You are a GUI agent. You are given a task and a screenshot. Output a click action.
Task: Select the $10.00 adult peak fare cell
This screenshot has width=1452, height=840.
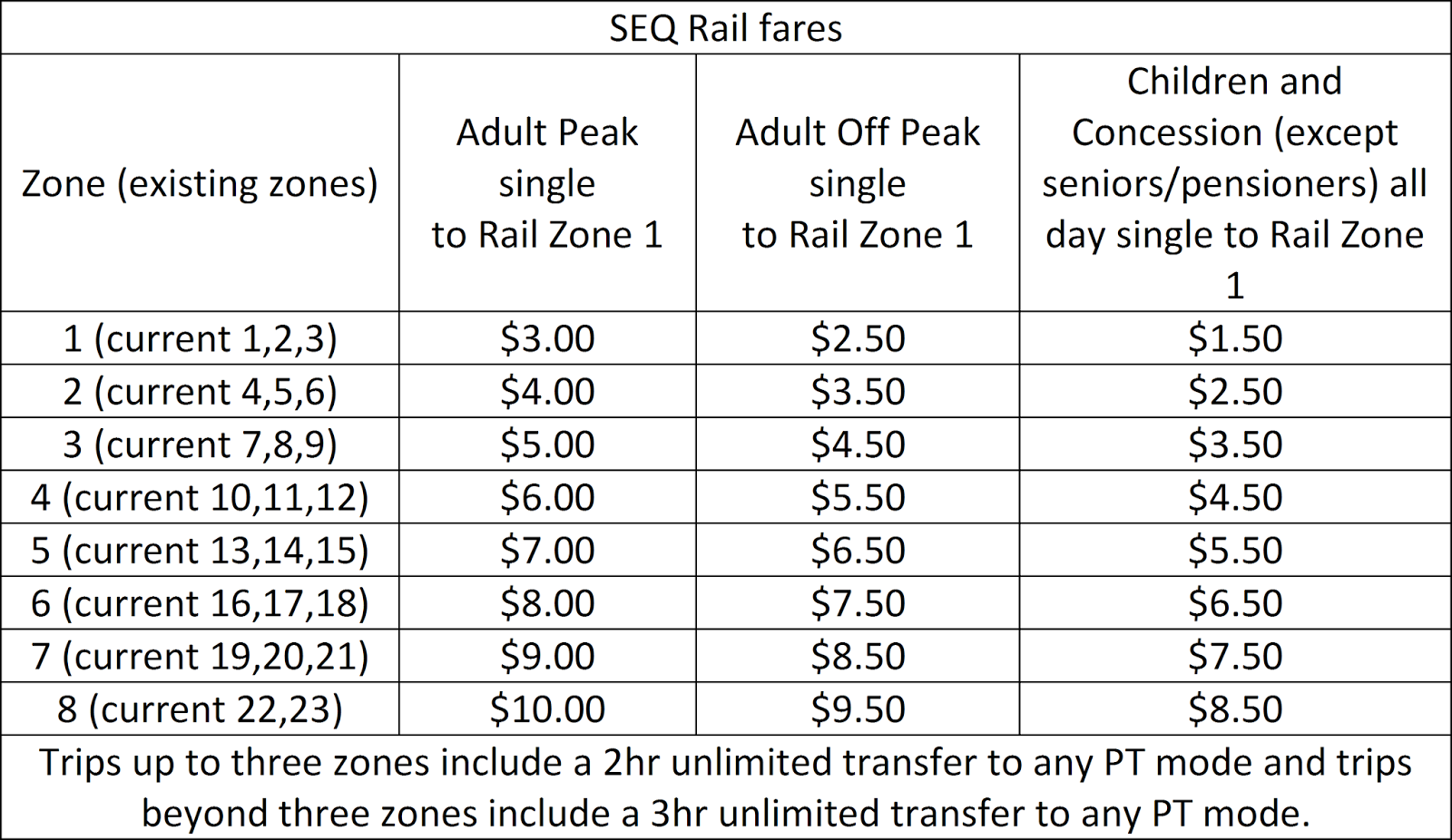pyautogui.click(x=547, y=708)
